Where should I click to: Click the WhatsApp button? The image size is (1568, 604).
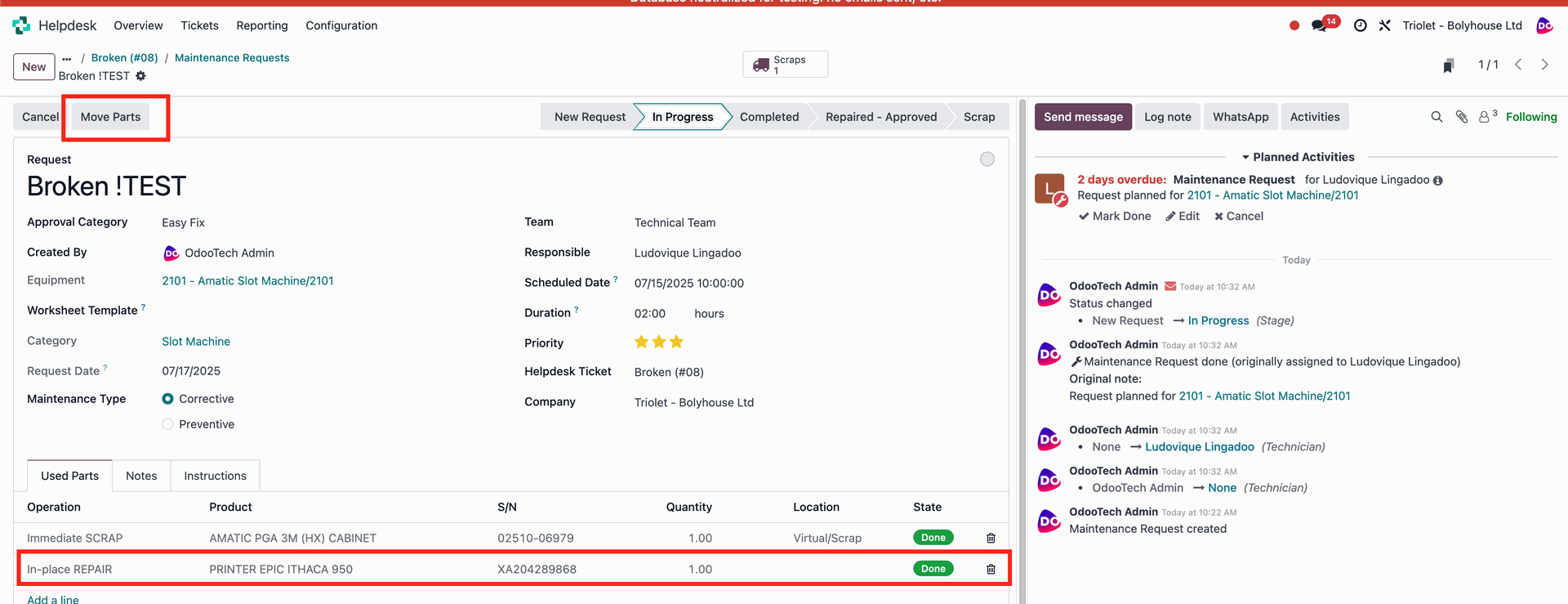[x=1241, y=117]
